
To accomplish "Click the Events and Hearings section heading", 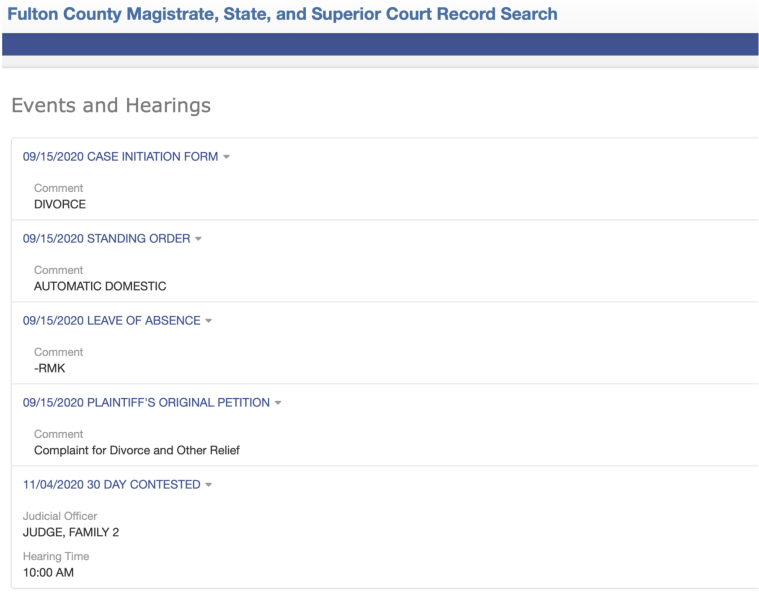I will pyautogui.click(x=111, y=105).
